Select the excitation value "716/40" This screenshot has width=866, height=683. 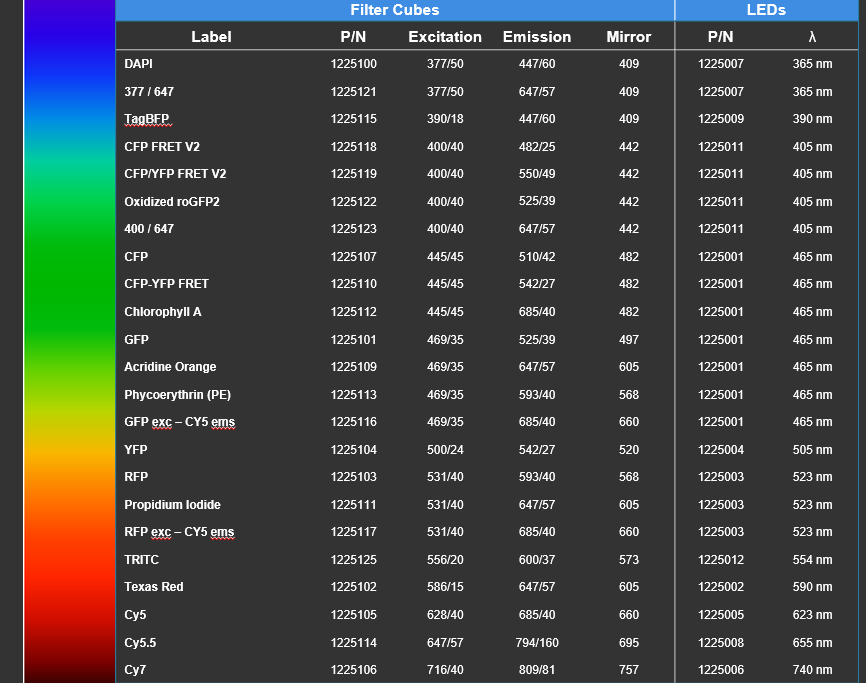coord(445,670)
